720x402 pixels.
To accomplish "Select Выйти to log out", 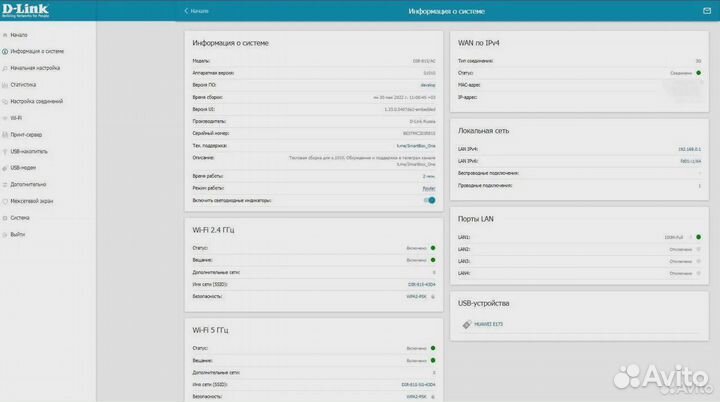I will [18, 234].
